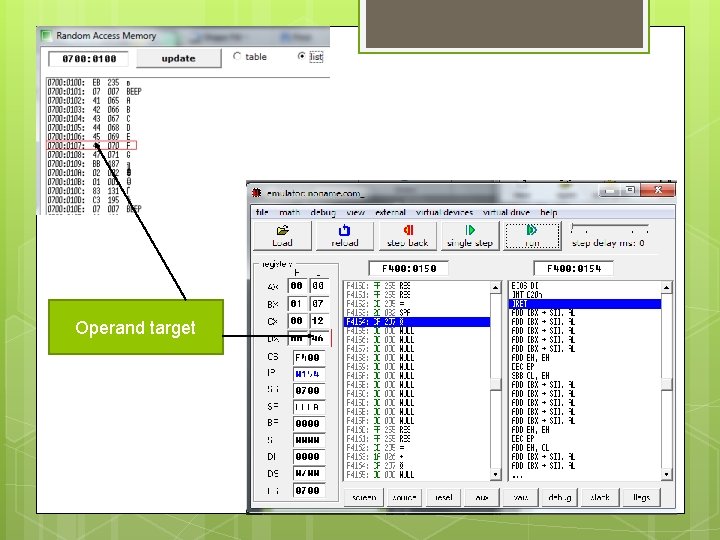720x540 pixels.
Task: Open the virtual devices menu
Action: 444,212
